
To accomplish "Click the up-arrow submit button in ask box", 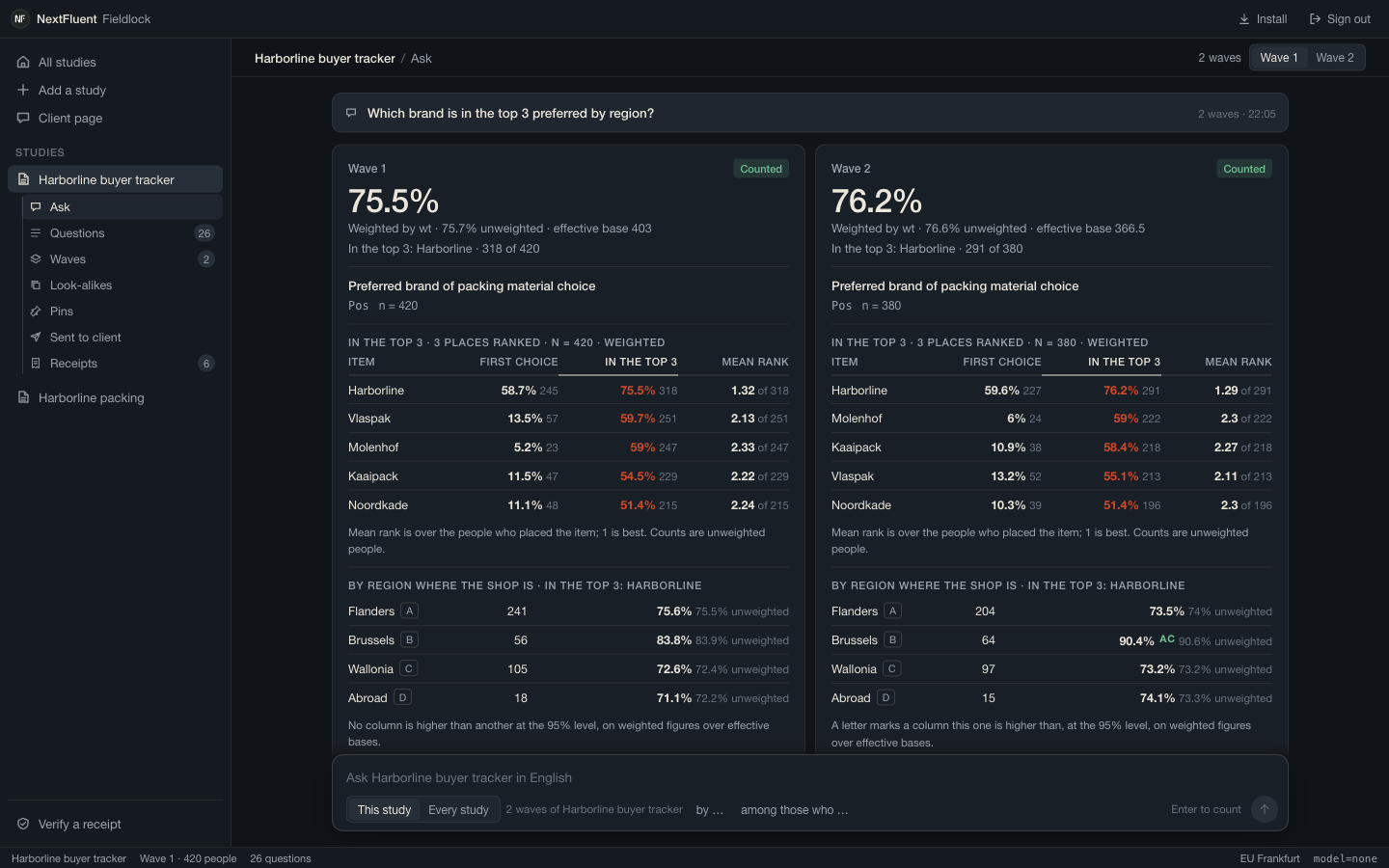I will (x=1264, y=809).
